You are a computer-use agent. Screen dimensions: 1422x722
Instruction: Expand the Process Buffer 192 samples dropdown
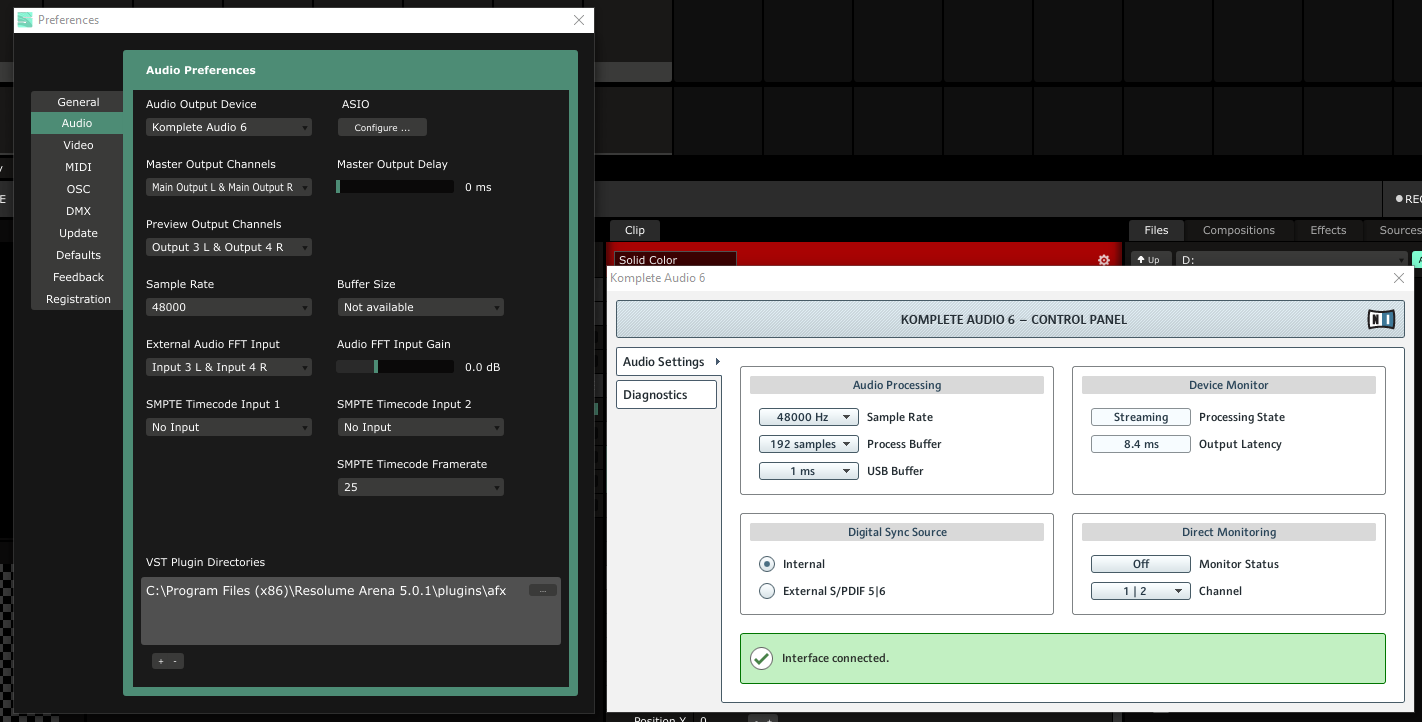point(808,444)
